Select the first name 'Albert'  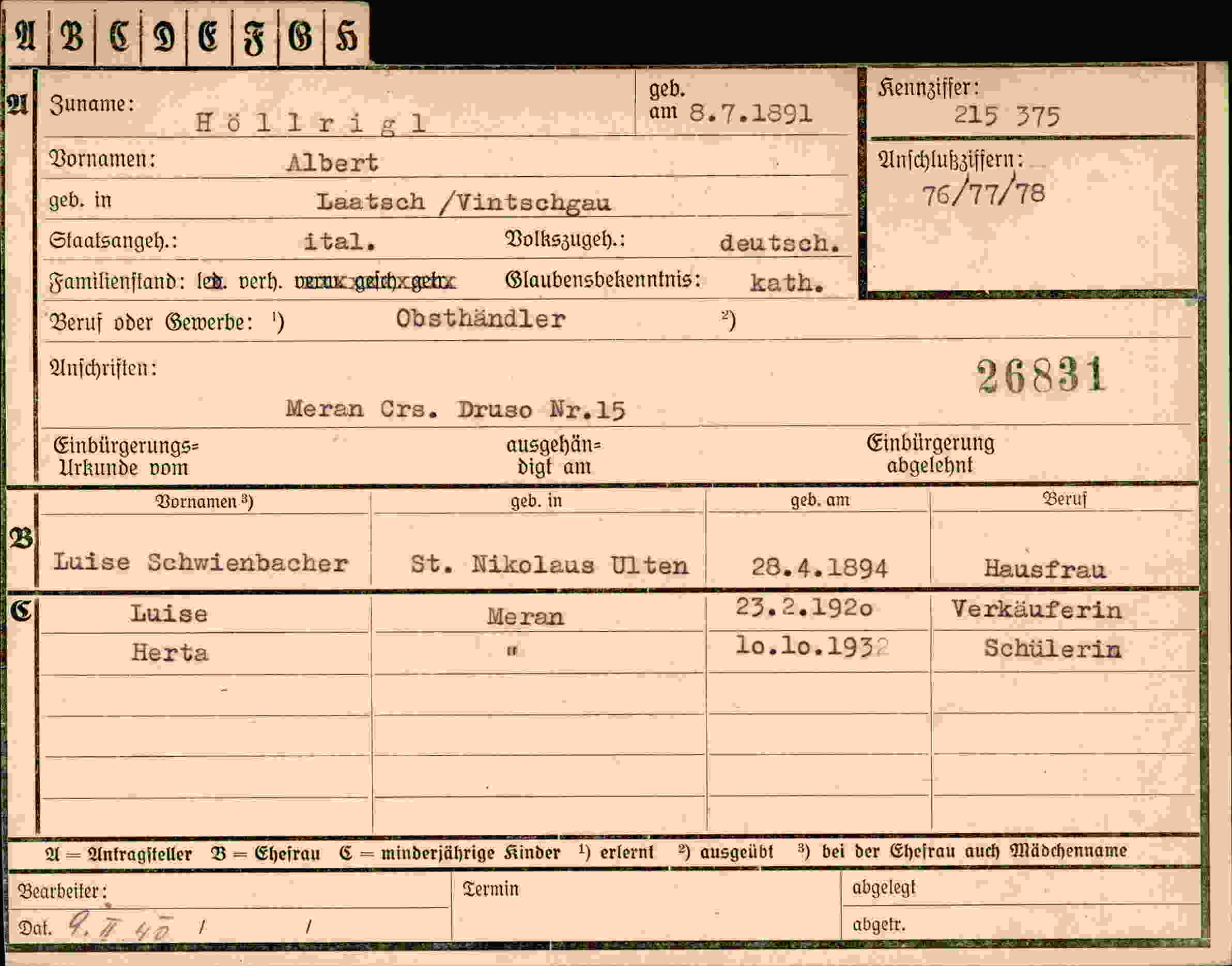click(x=333, y=163)
